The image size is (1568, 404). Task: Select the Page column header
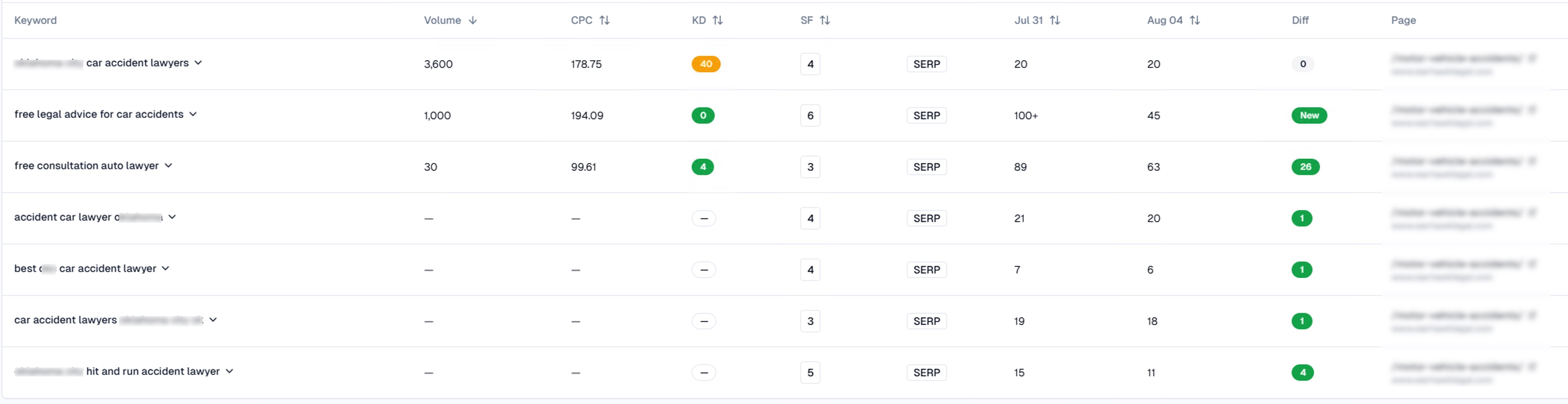[1404, 20]
